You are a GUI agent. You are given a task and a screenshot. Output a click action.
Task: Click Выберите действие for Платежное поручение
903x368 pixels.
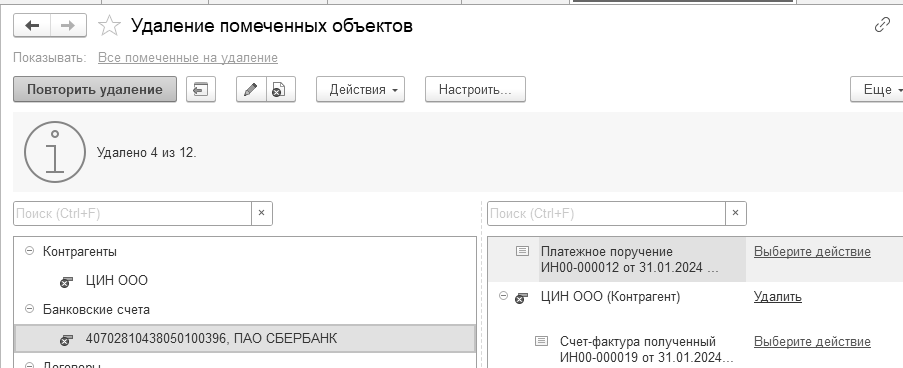(x=812, y=252)
